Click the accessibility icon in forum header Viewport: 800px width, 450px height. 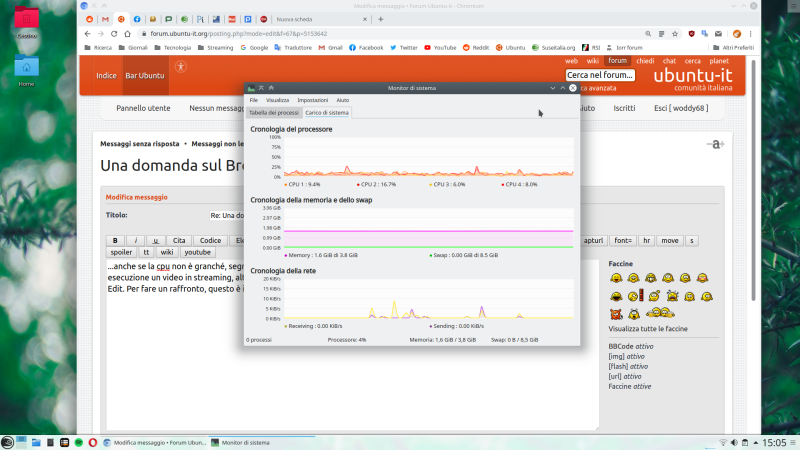181,67
